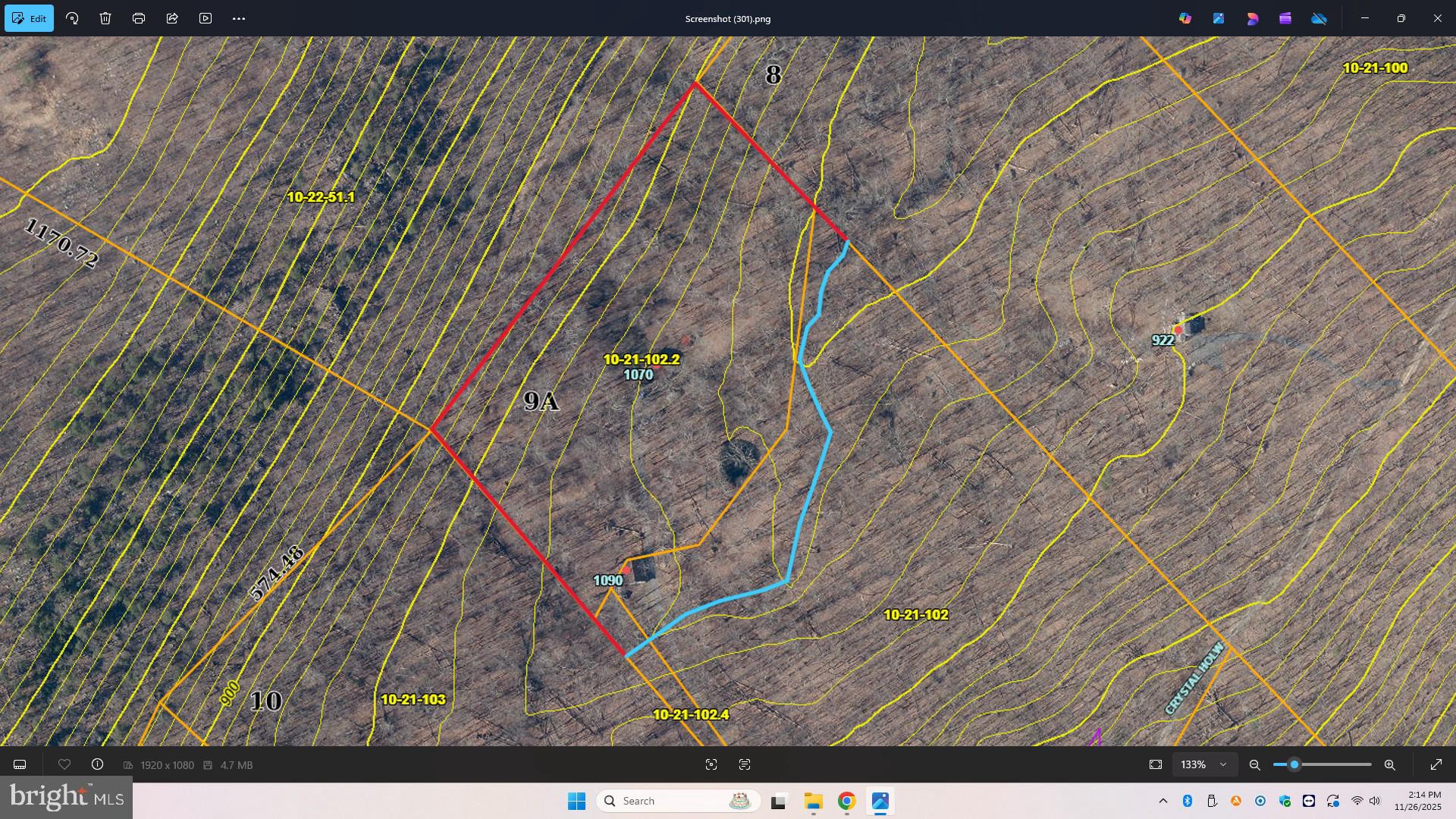Toggle the filmstrip view
The height and width of the screenshot is (819, 1456).
pyautogui.click(x=20, y=764)
